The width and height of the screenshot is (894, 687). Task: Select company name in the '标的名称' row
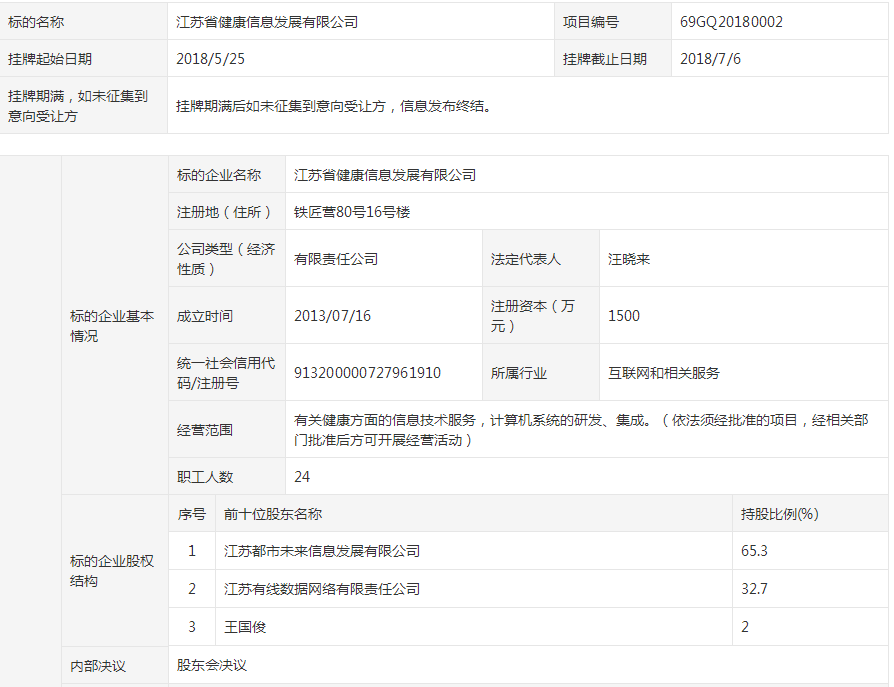point(267,22)
